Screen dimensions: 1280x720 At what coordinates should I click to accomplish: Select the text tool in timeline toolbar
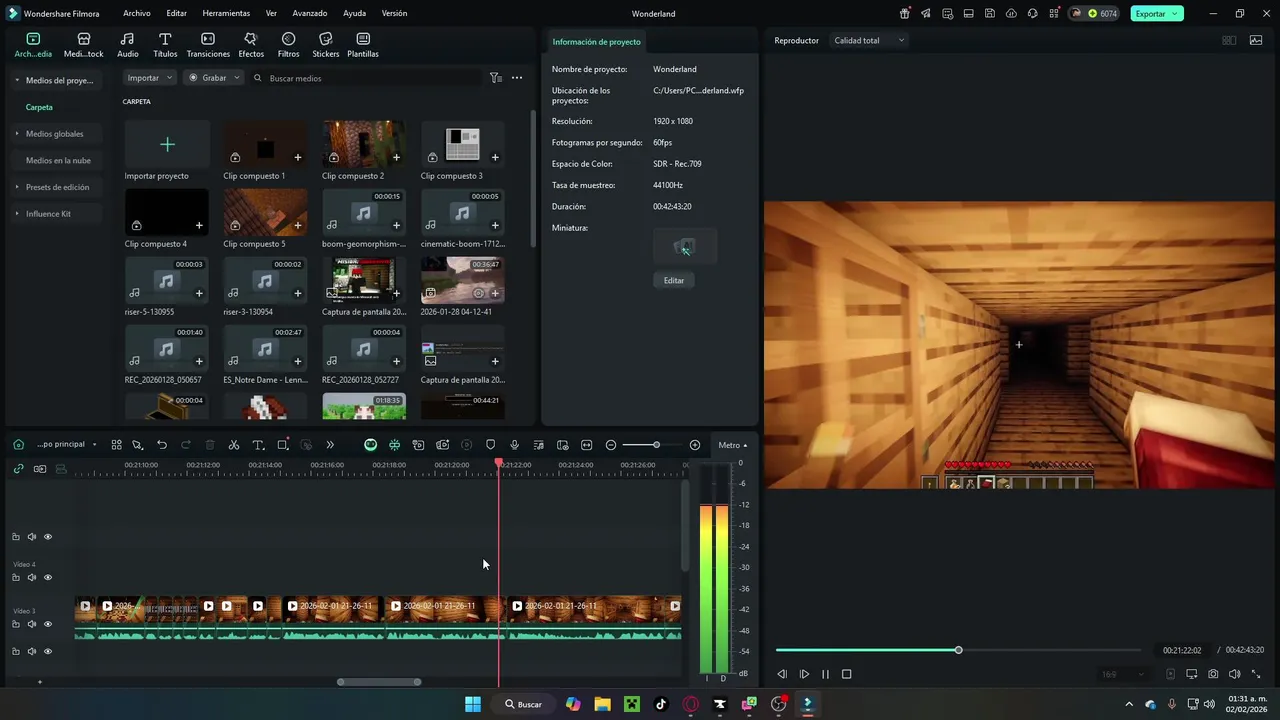tap(258, 445)
